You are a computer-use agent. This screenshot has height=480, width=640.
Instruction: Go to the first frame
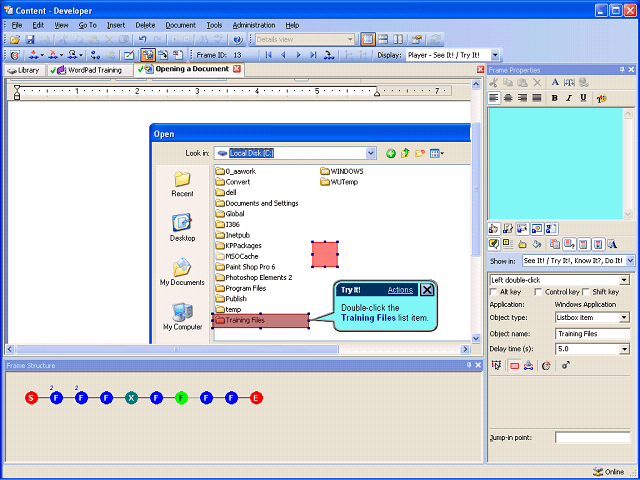click(268, 55)
